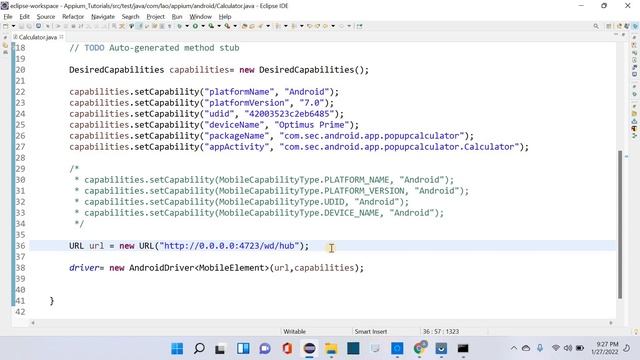The height and width of the screenshot is (360, 640).
Task: Open Debug configurations dropdown arrow
Action: coord(187,26)
